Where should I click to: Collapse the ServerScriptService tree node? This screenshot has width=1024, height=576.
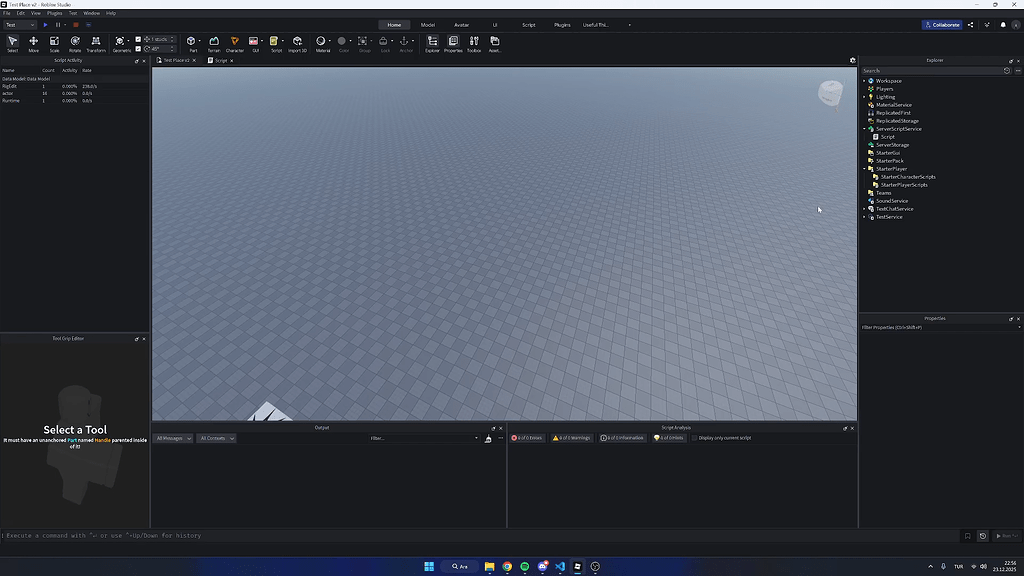coord(865,129)
